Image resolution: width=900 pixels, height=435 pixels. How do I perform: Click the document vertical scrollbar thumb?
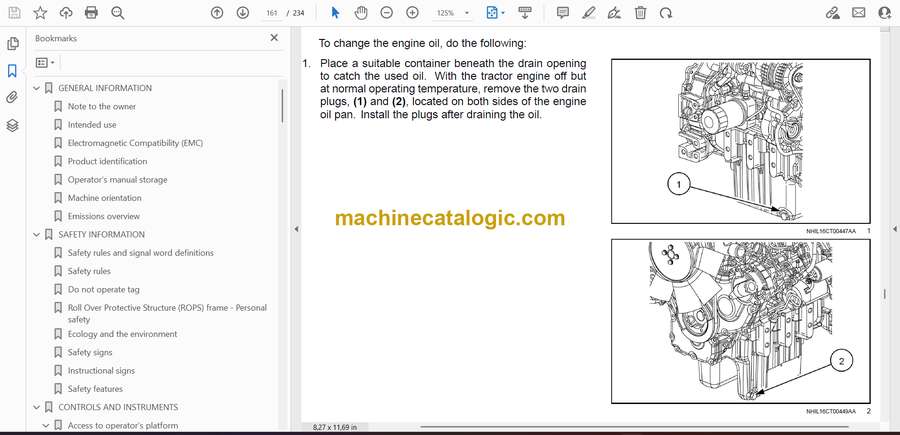pyautogui.click(x=884, y=294)
